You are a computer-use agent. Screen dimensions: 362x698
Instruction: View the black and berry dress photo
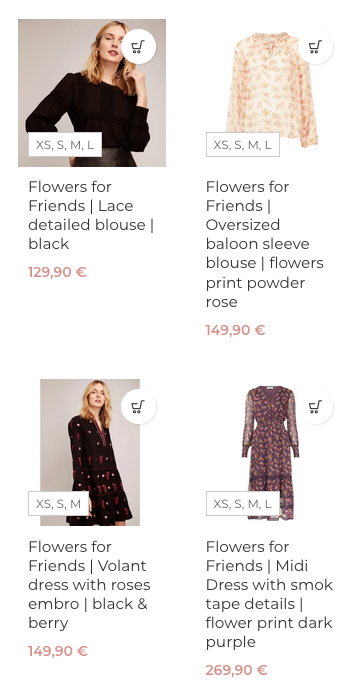pos(90,452)
